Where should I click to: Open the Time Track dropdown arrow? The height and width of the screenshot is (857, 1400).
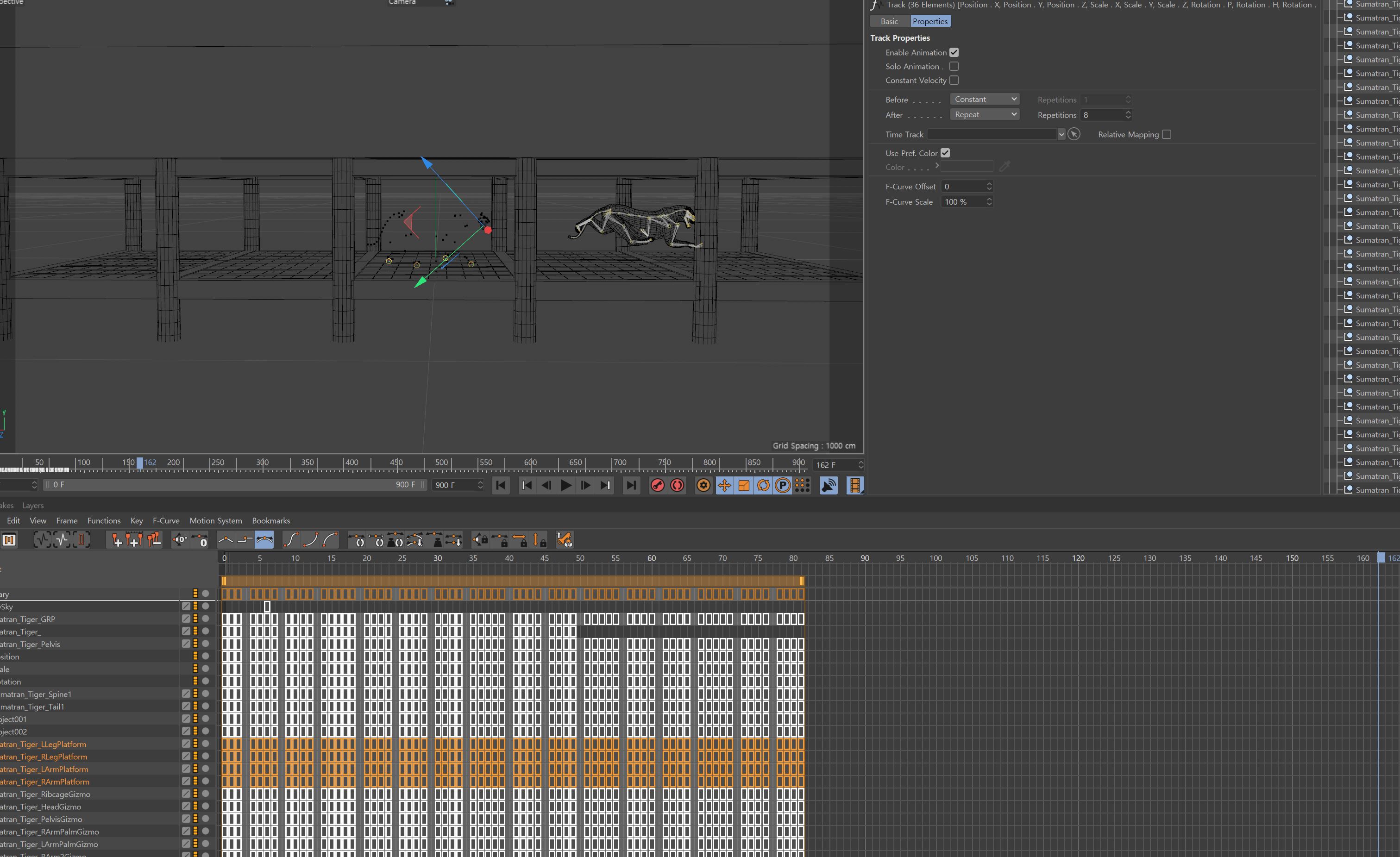click(1061, 135)
